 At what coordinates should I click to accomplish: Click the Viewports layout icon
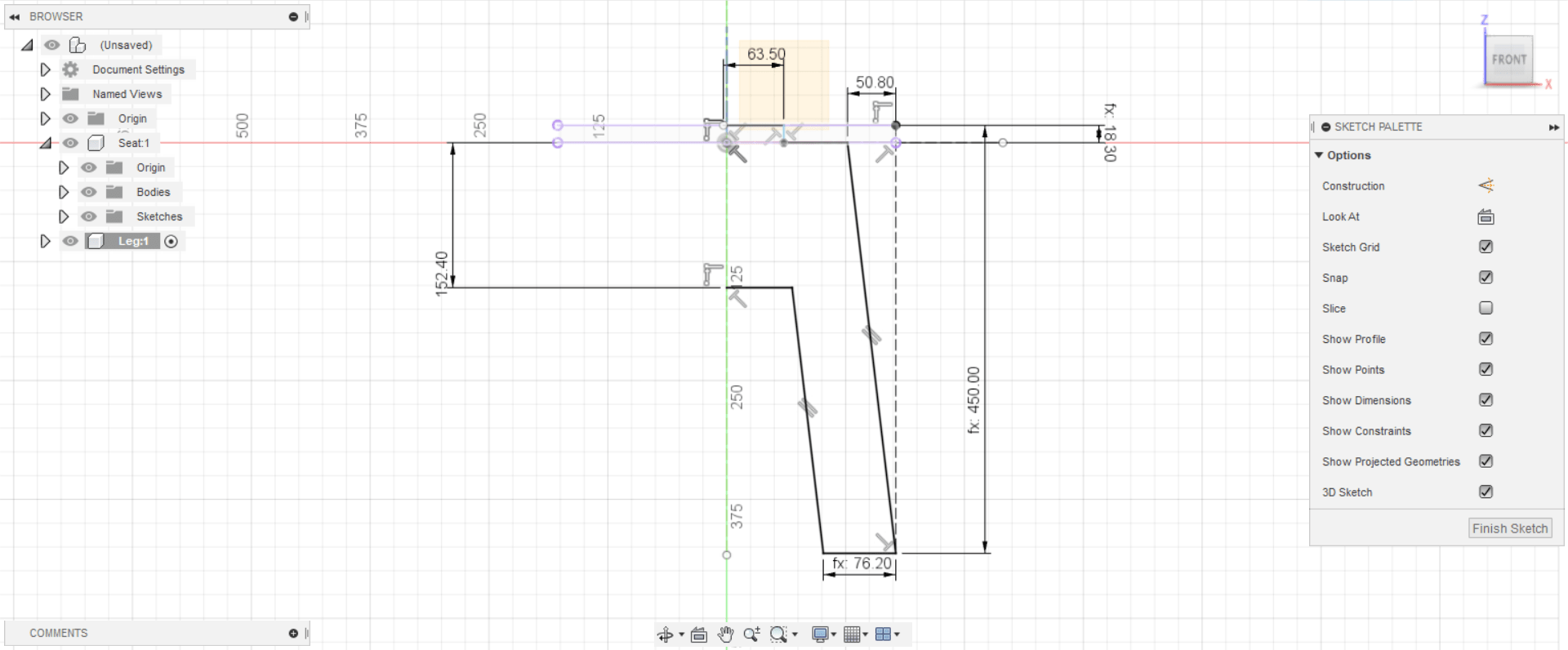point(883,634)
